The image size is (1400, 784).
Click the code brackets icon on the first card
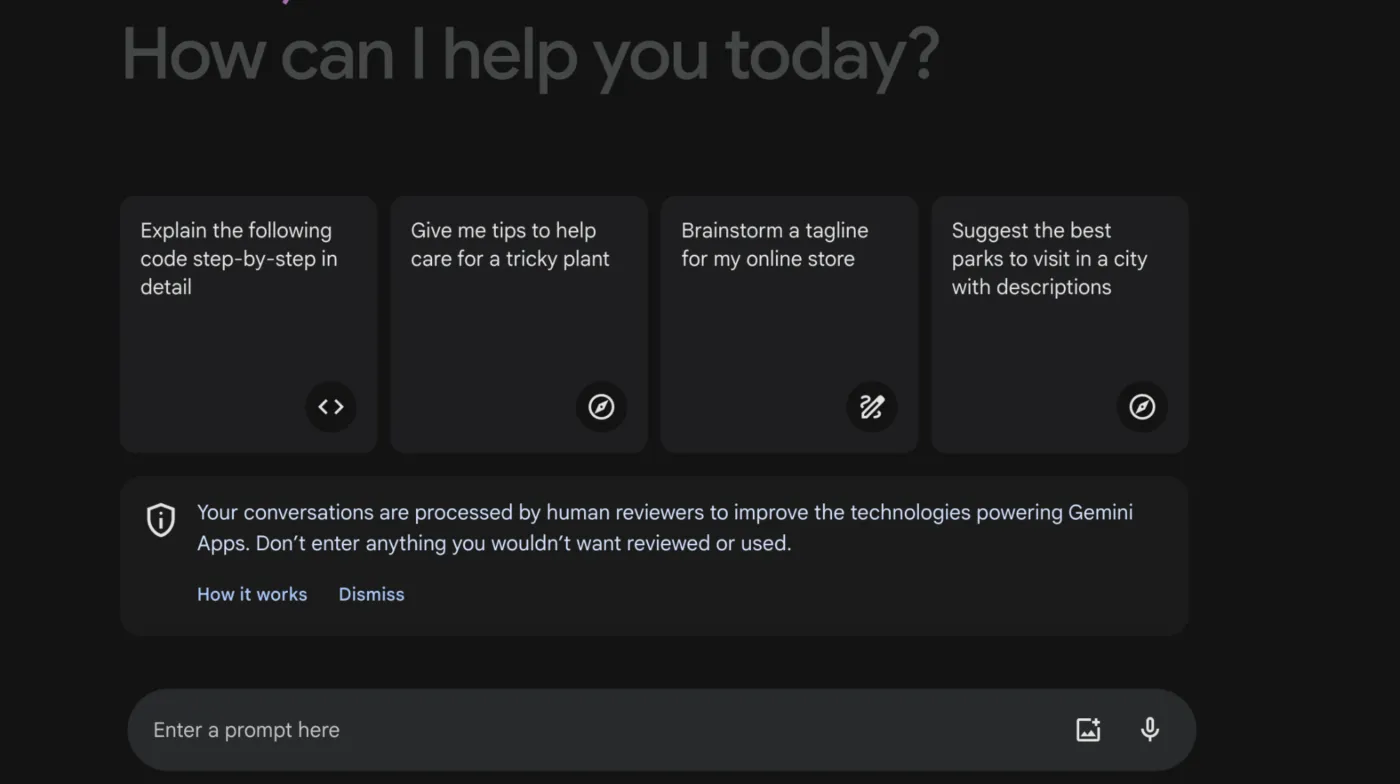[331, 407]
